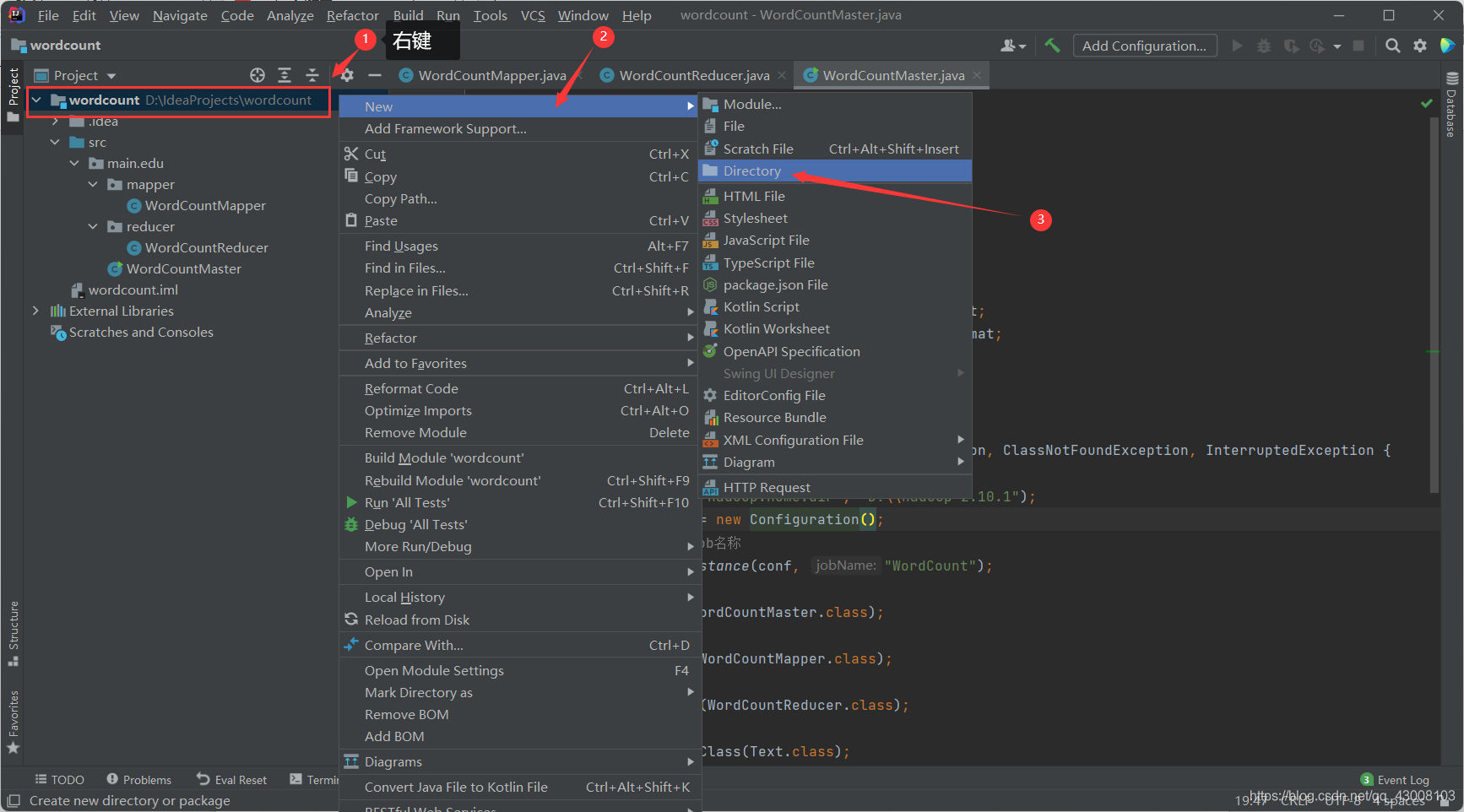This screenshot has width=1464, height=812.
Task: Close the WordCountMaster.java tab
Action: pos(977,75)
